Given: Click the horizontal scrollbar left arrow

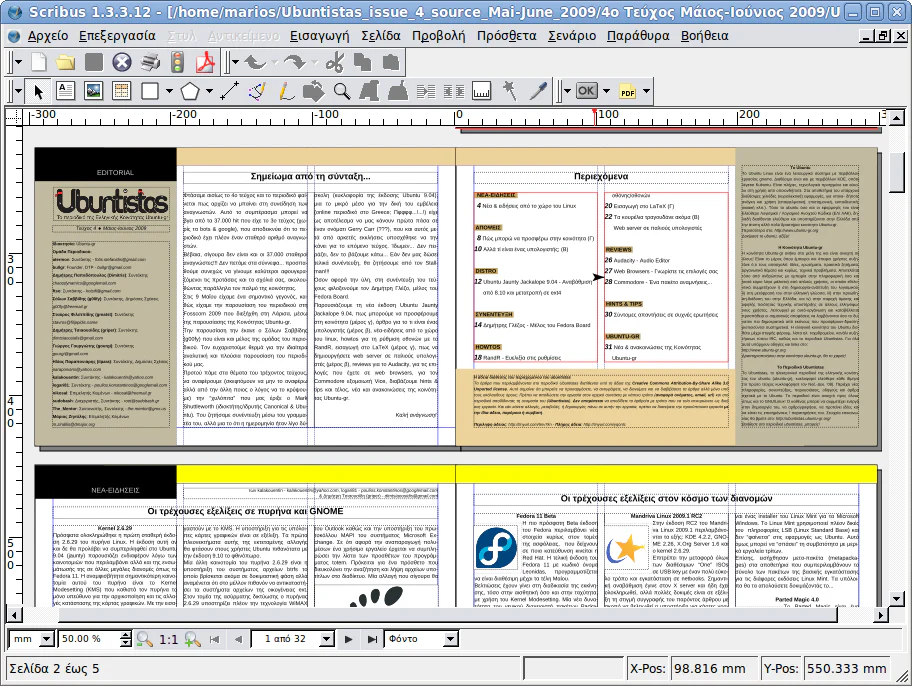Looking at the screenshot, I should [x=13, y=614].
